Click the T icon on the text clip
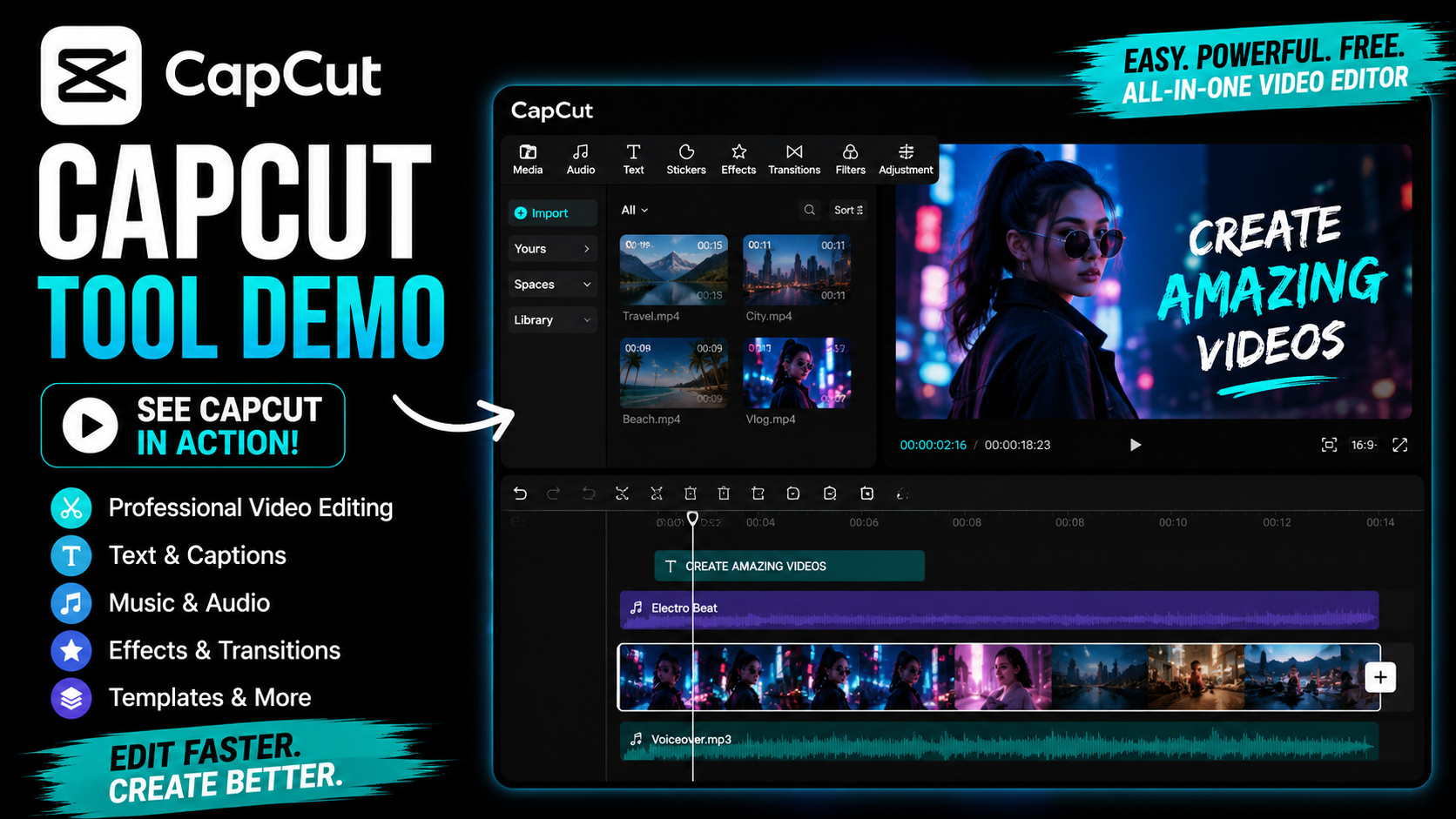1456x819 pixels. point(671,566)
